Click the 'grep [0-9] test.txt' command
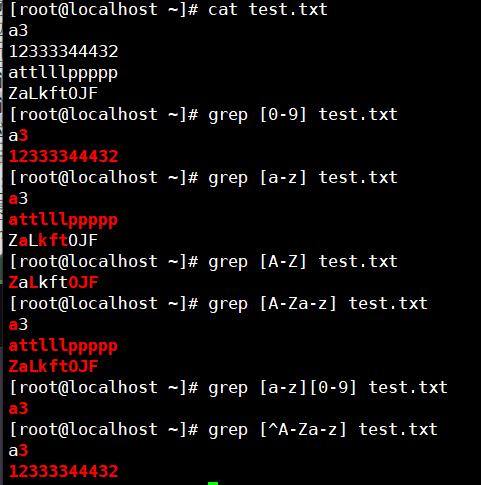 click(303, 115)
